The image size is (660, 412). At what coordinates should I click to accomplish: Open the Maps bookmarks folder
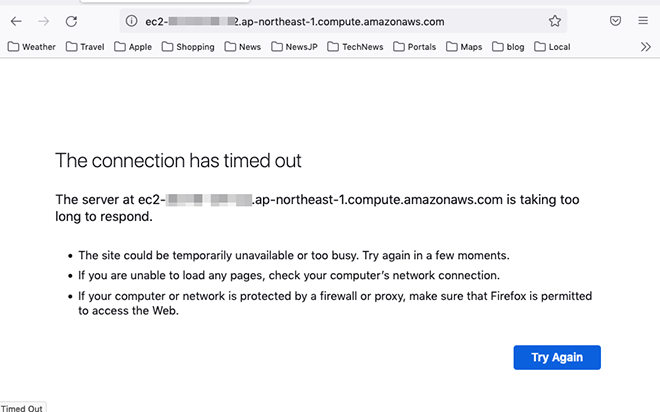[x=464, y=47]
